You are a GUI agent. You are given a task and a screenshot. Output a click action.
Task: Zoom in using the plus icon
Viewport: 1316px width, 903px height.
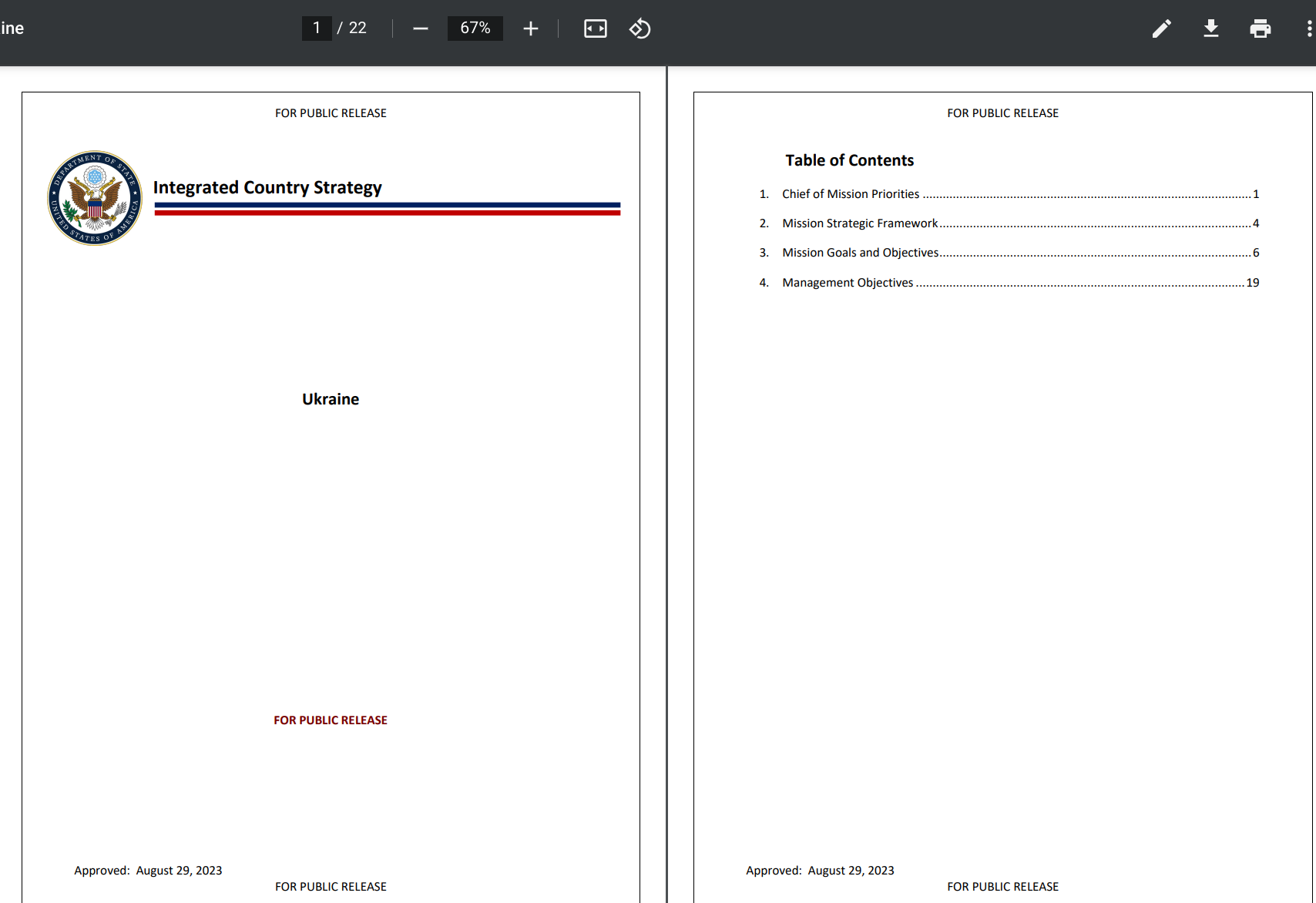tap(530, 29)
